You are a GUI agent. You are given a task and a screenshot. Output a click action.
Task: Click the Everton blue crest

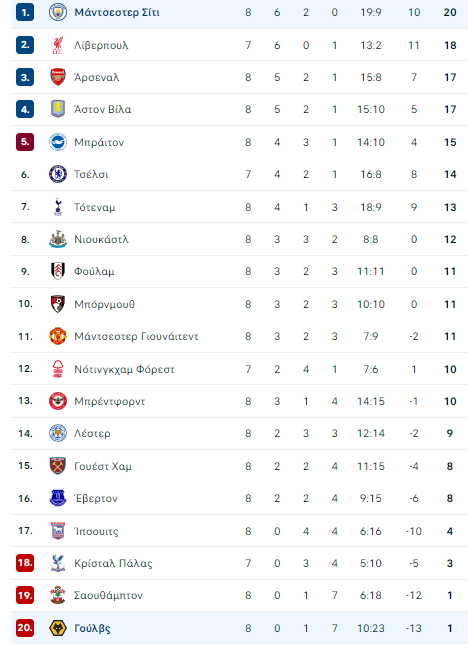[58, 498]
